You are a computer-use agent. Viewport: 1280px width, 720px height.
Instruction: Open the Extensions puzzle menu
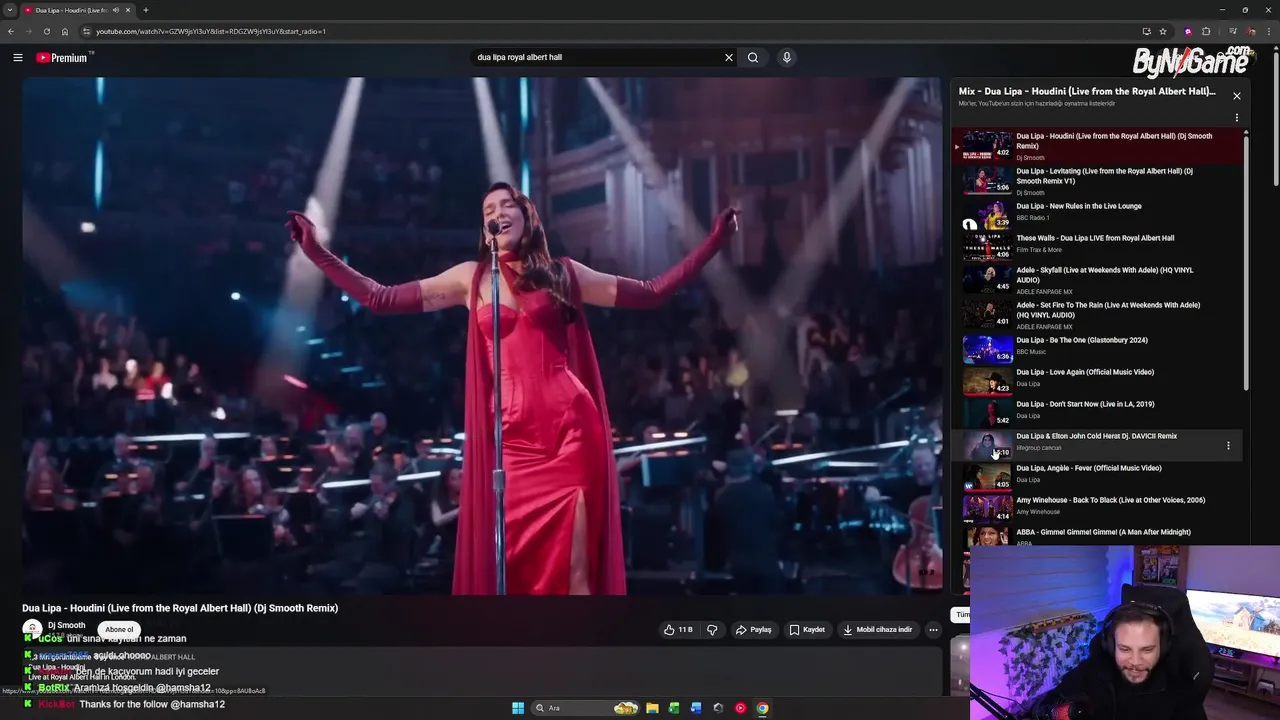point(1206,31)
